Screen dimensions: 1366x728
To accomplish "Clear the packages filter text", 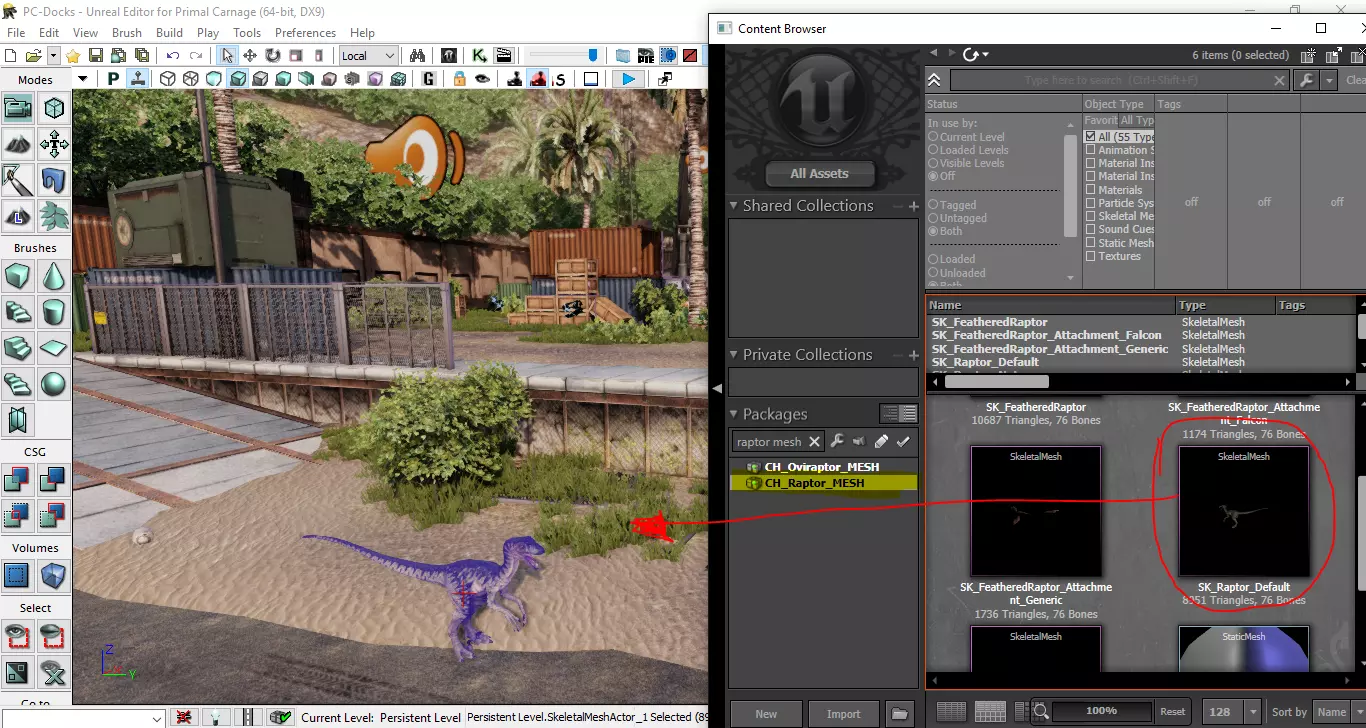I will pos(814,442).
